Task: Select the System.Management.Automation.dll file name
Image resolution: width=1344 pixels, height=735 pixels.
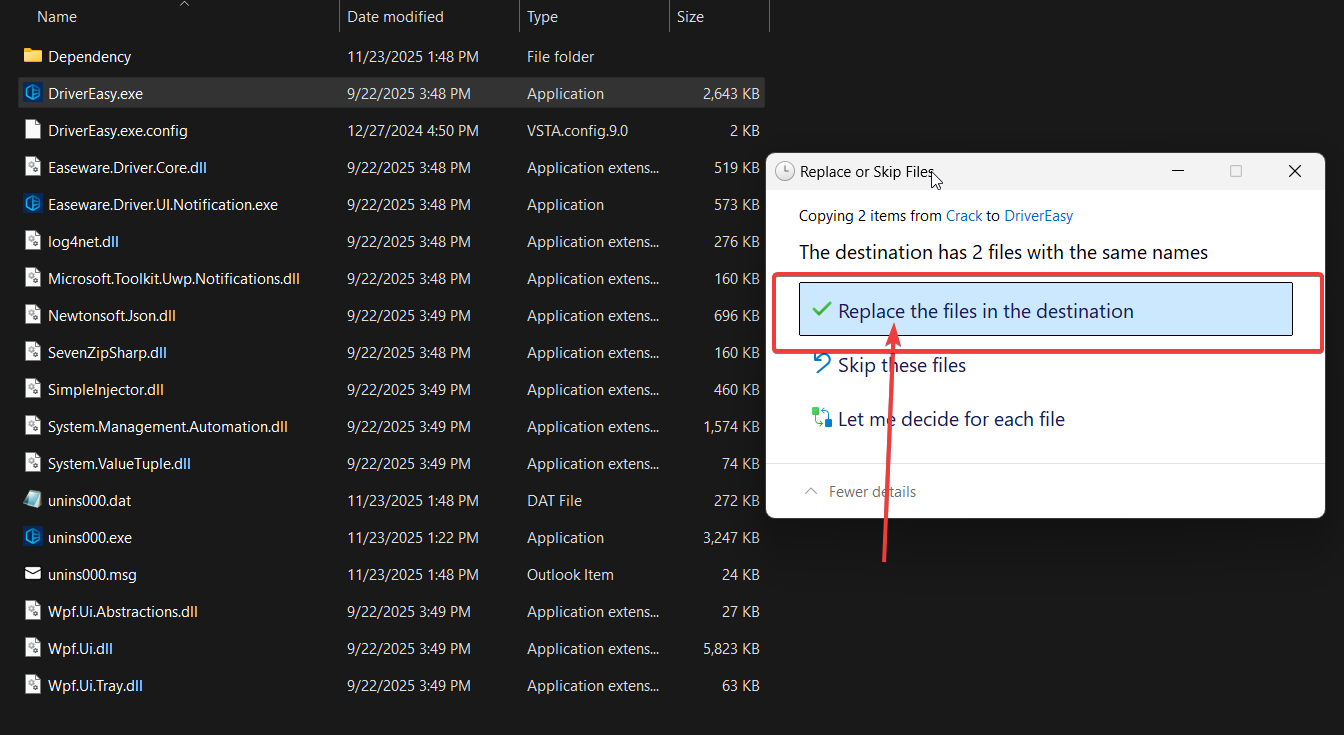Action: [168, 427]
